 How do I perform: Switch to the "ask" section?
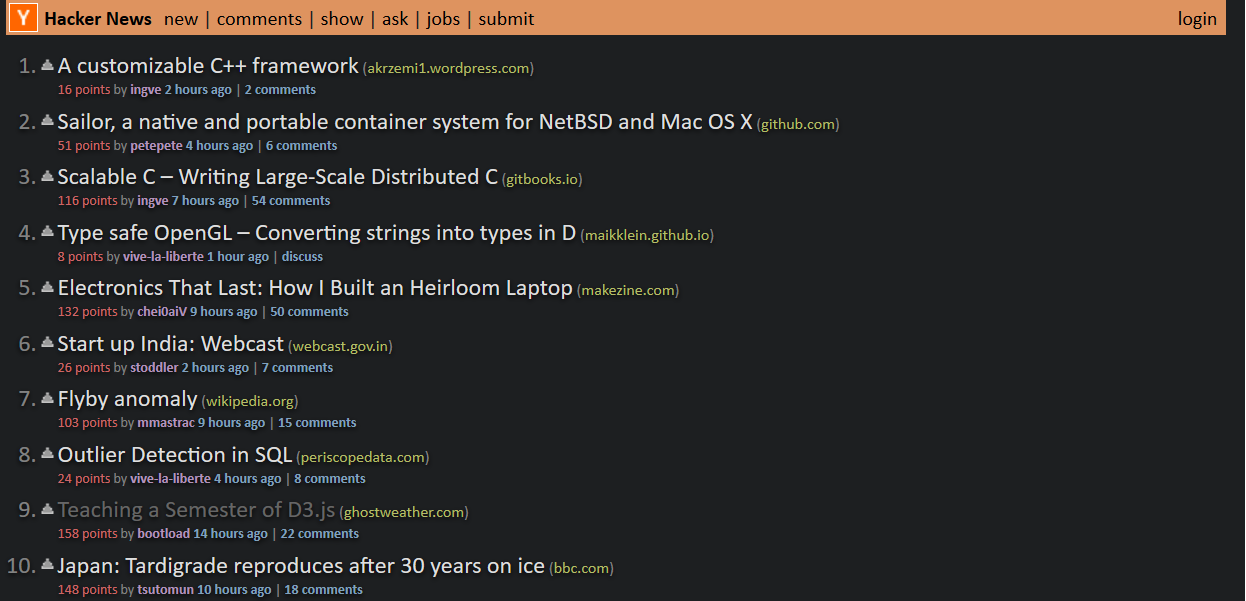coord(394,18)
